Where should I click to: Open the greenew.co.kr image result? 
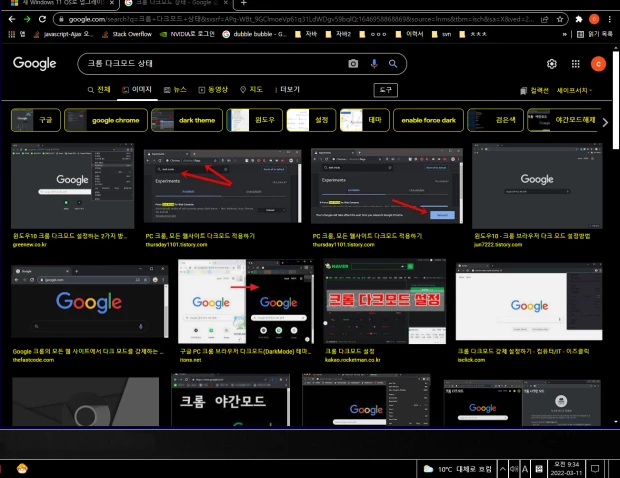pyautogui.click(x=73, y=186)
